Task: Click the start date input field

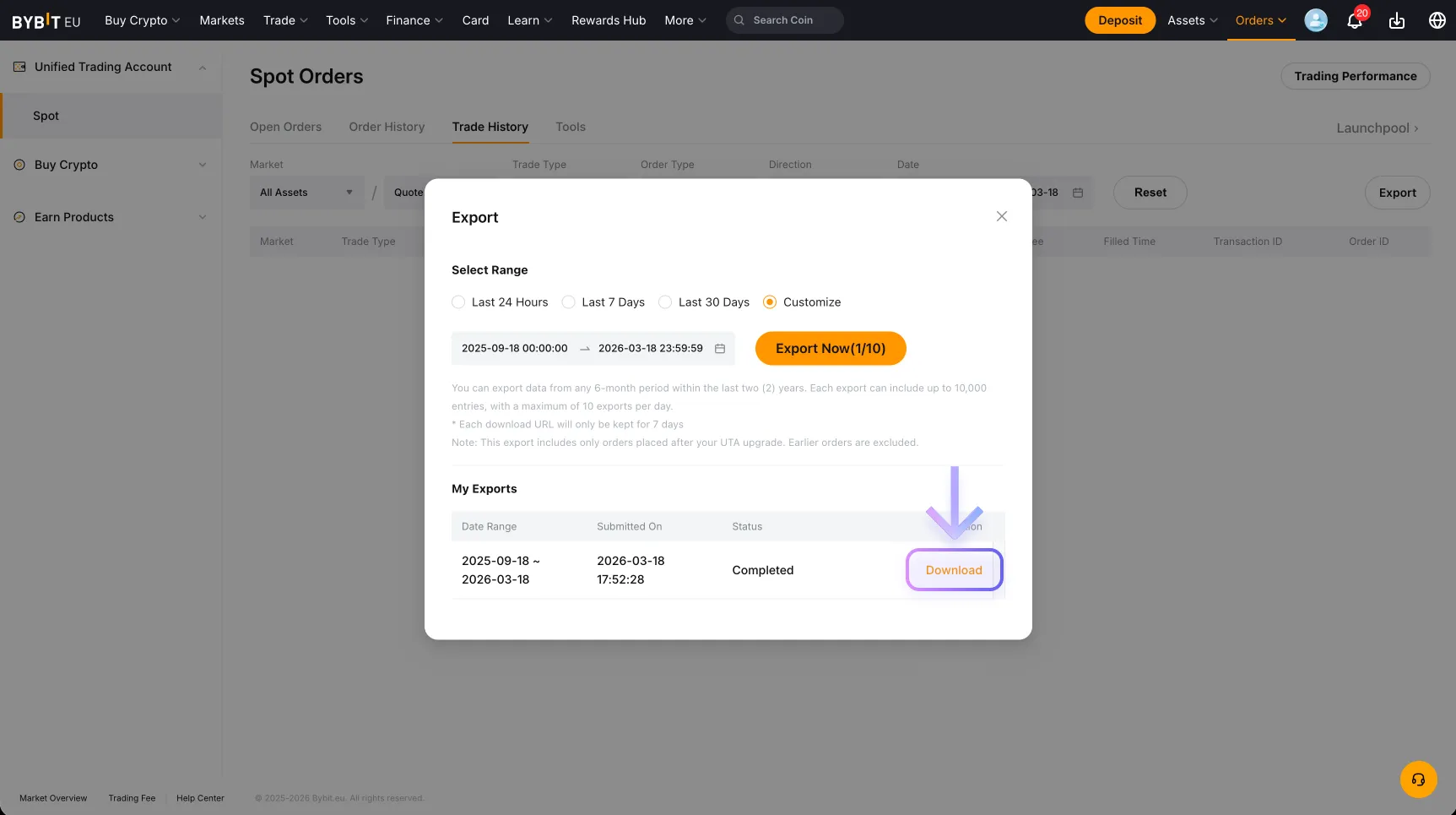Action: (x=514, y=348)
